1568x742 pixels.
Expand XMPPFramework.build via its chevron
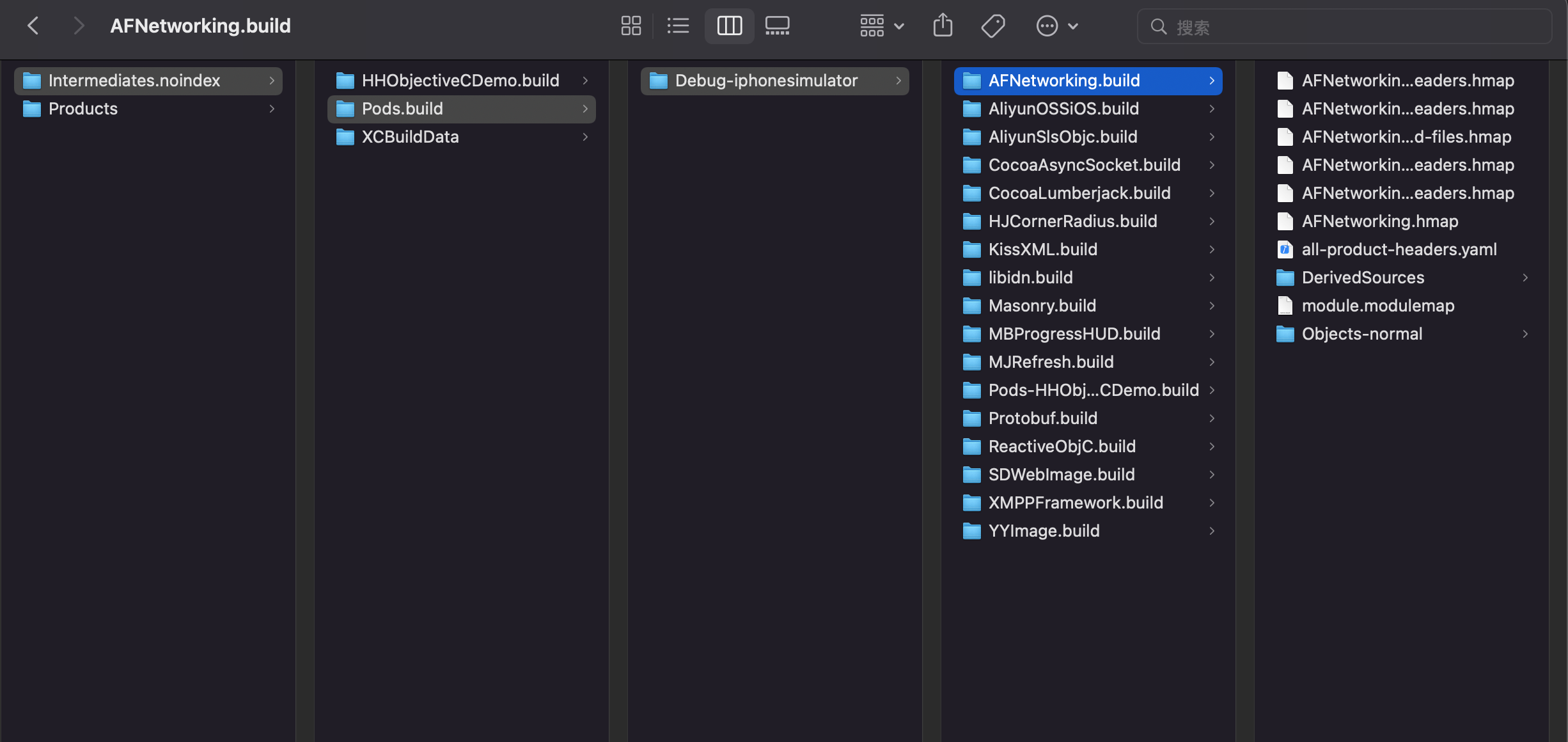point(1212,503)
